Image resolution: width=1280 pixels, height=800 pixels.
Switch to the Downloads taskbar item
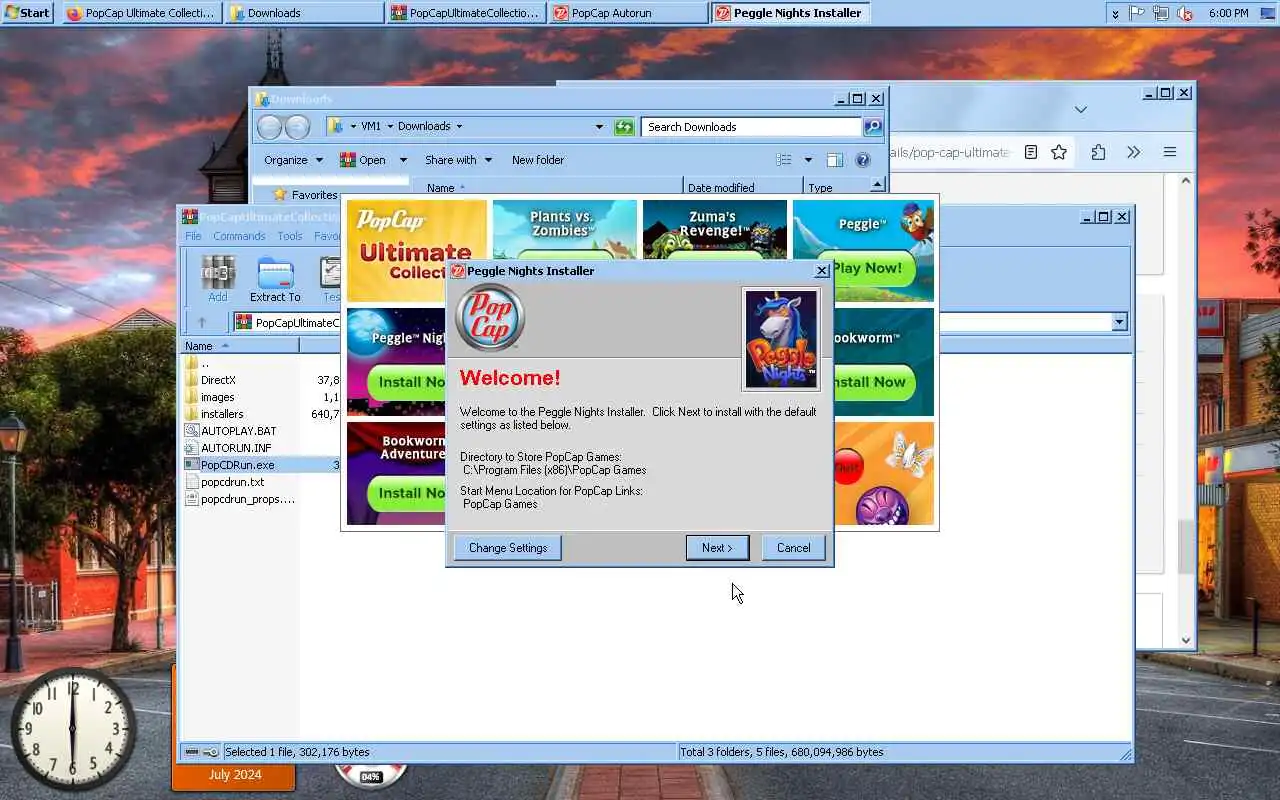coord(304,13)
